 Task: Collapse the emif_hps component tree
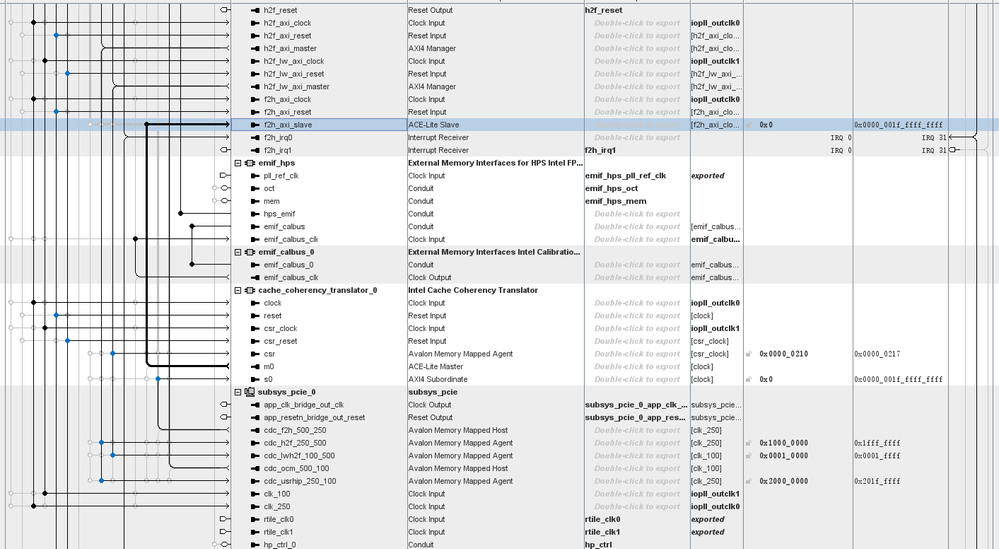pos(238,163)
